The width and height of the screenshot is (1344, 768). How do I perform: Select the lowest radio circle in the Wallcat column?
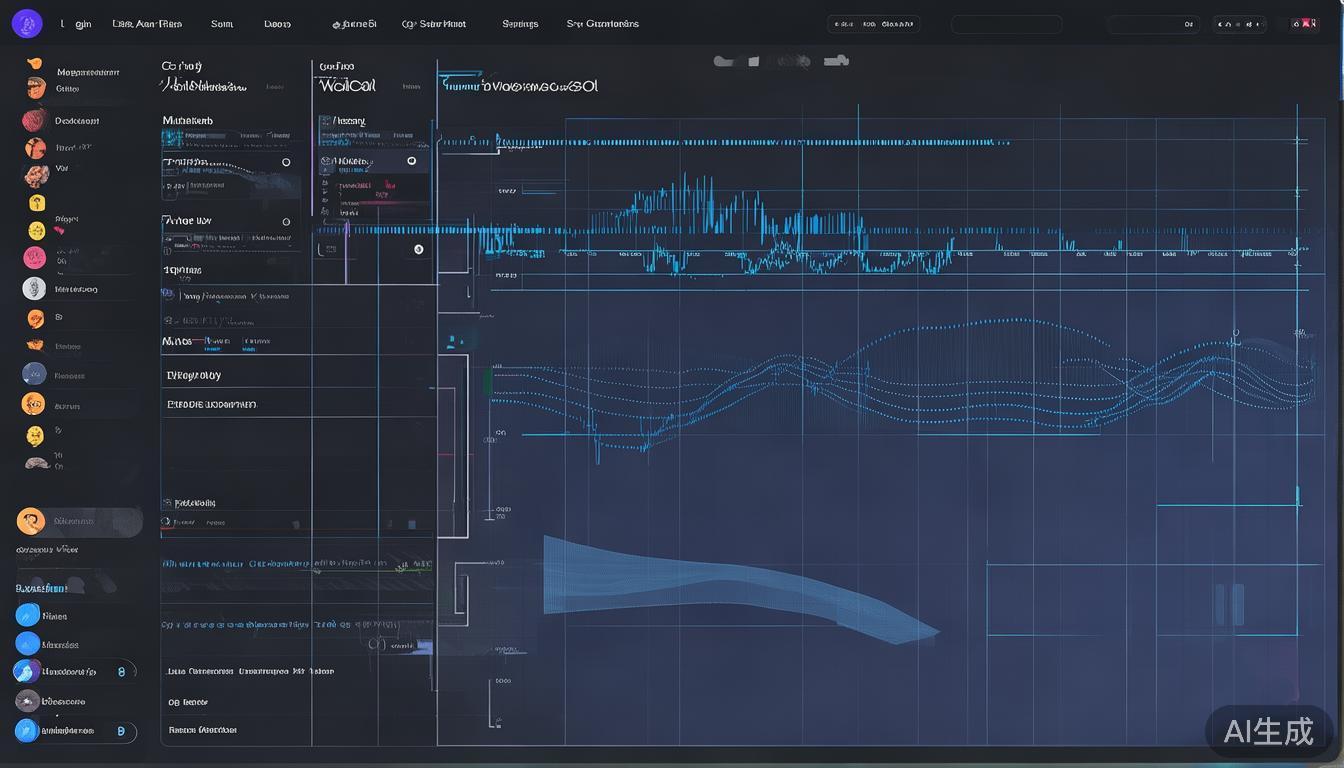(418, 249)
